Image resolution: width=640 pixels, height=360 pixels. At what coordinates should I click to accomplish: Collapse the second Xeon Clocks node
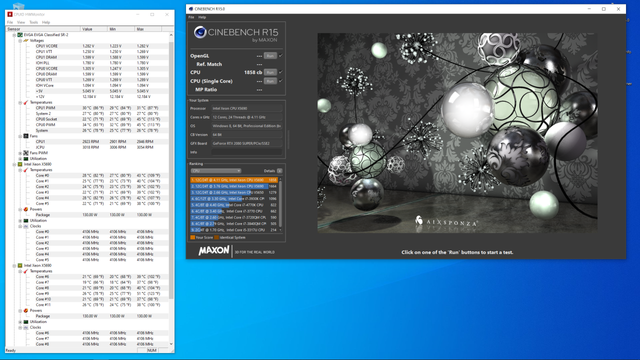click(20, 327)
